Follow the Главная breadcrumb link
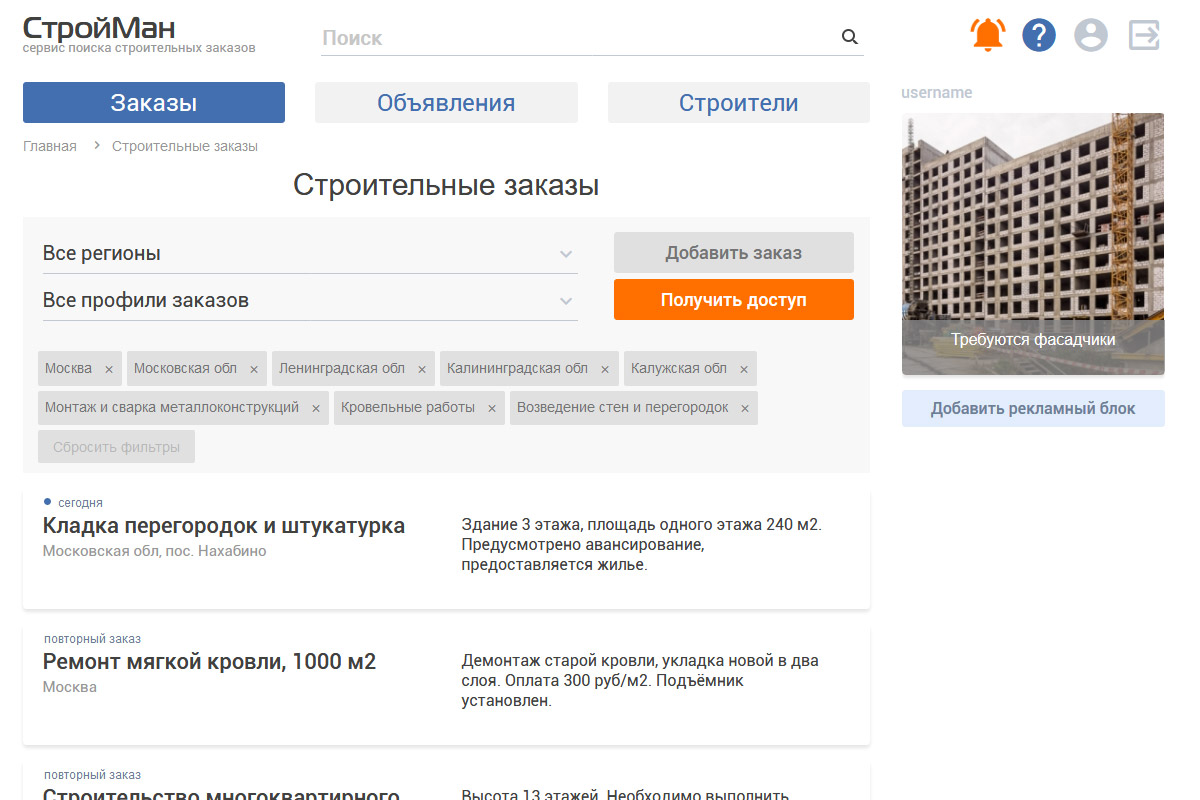The image size is (1200, 800). 50,146
